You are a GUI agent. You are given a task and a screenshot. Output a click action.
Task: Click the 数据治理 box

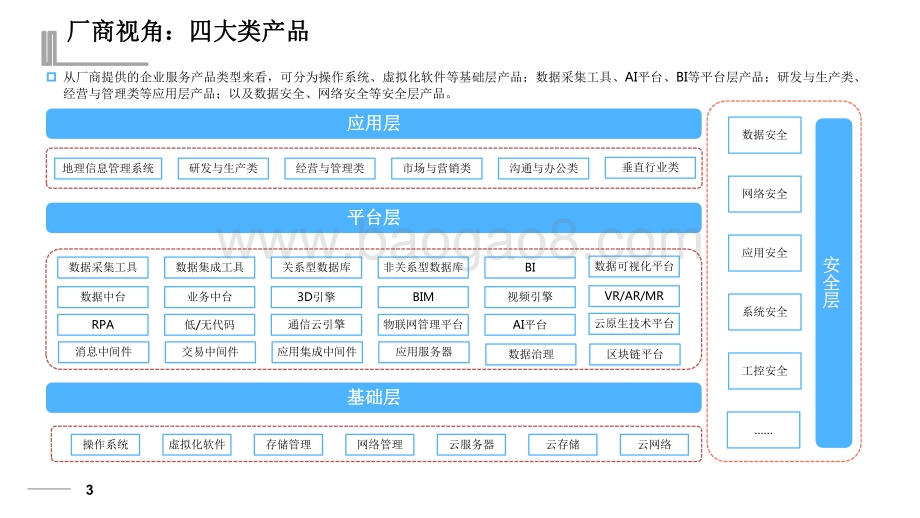(x=531, y=354)
